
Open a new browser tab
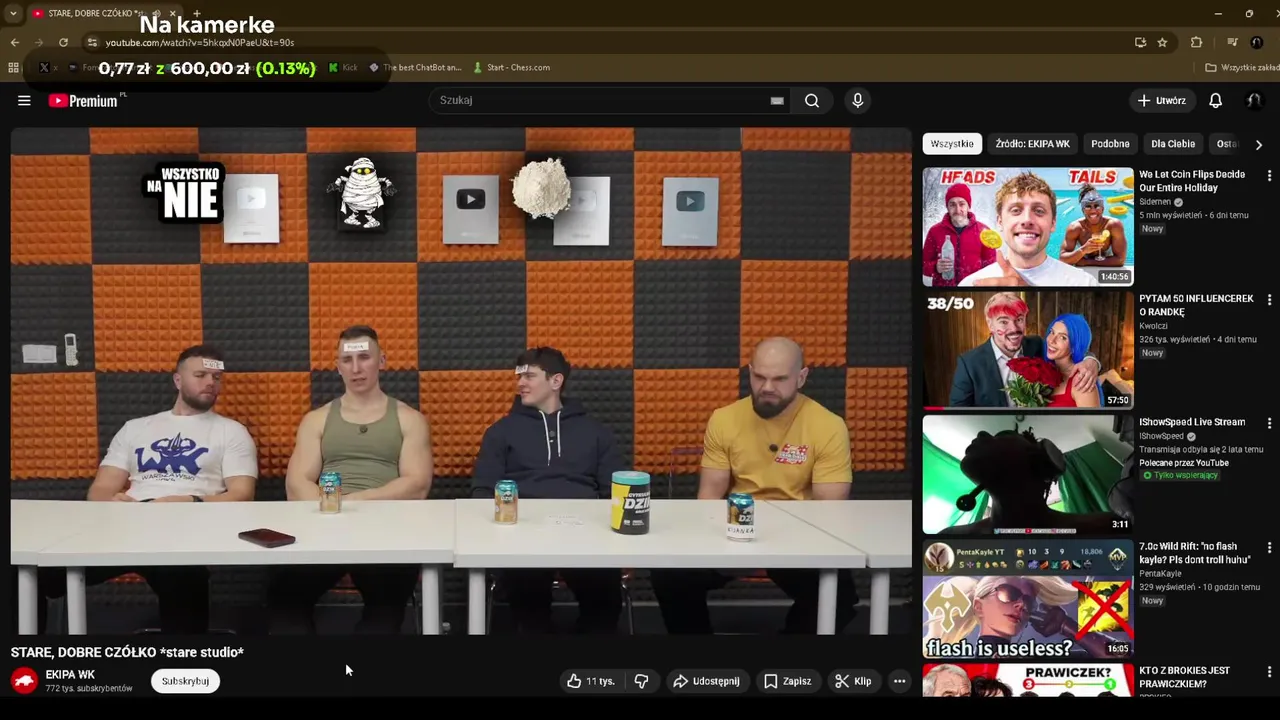(196, 13)
